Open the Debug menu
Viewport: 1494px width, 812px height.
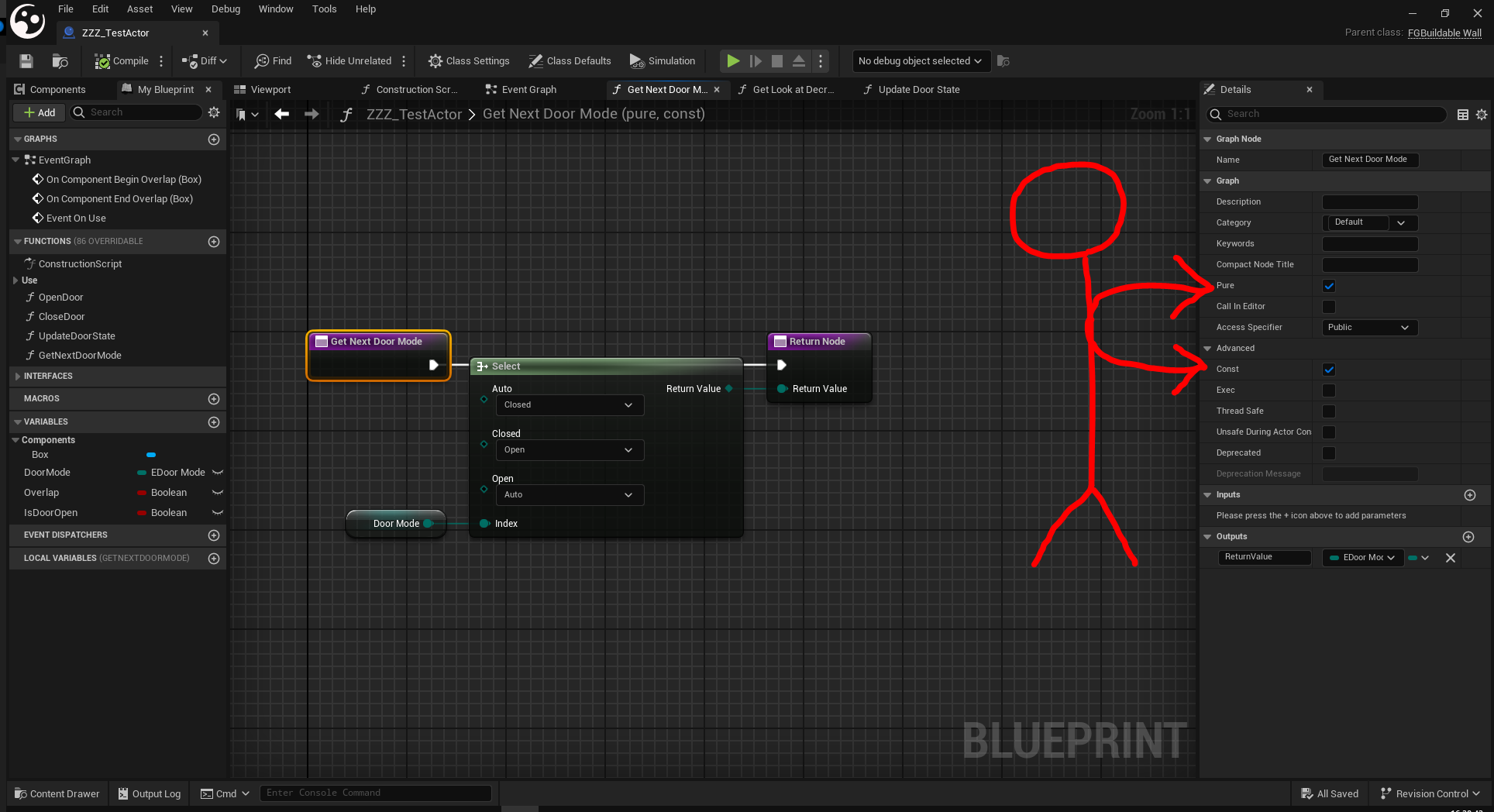(225, 9)
